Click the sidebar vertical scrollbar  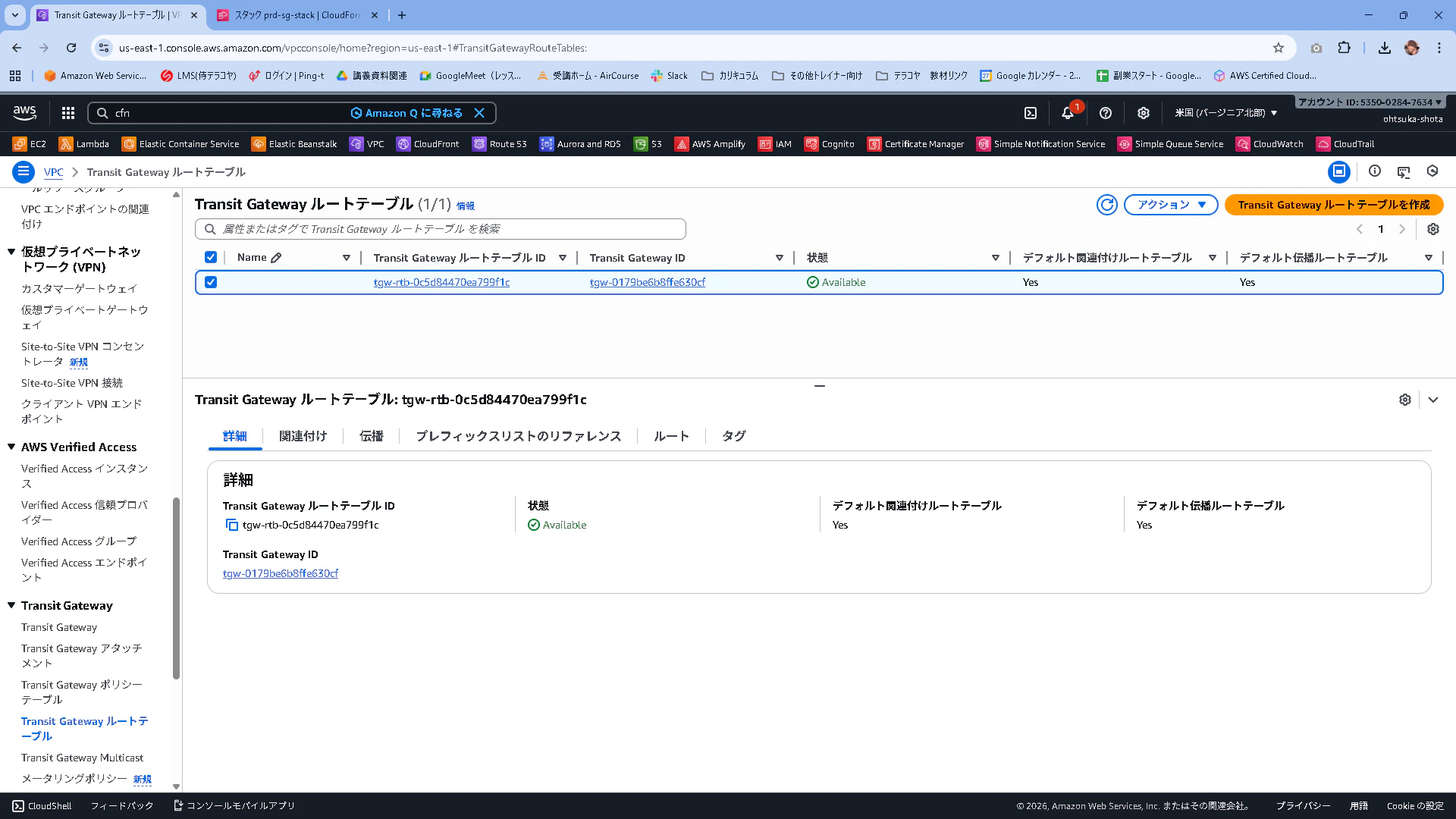coord(176,588)
